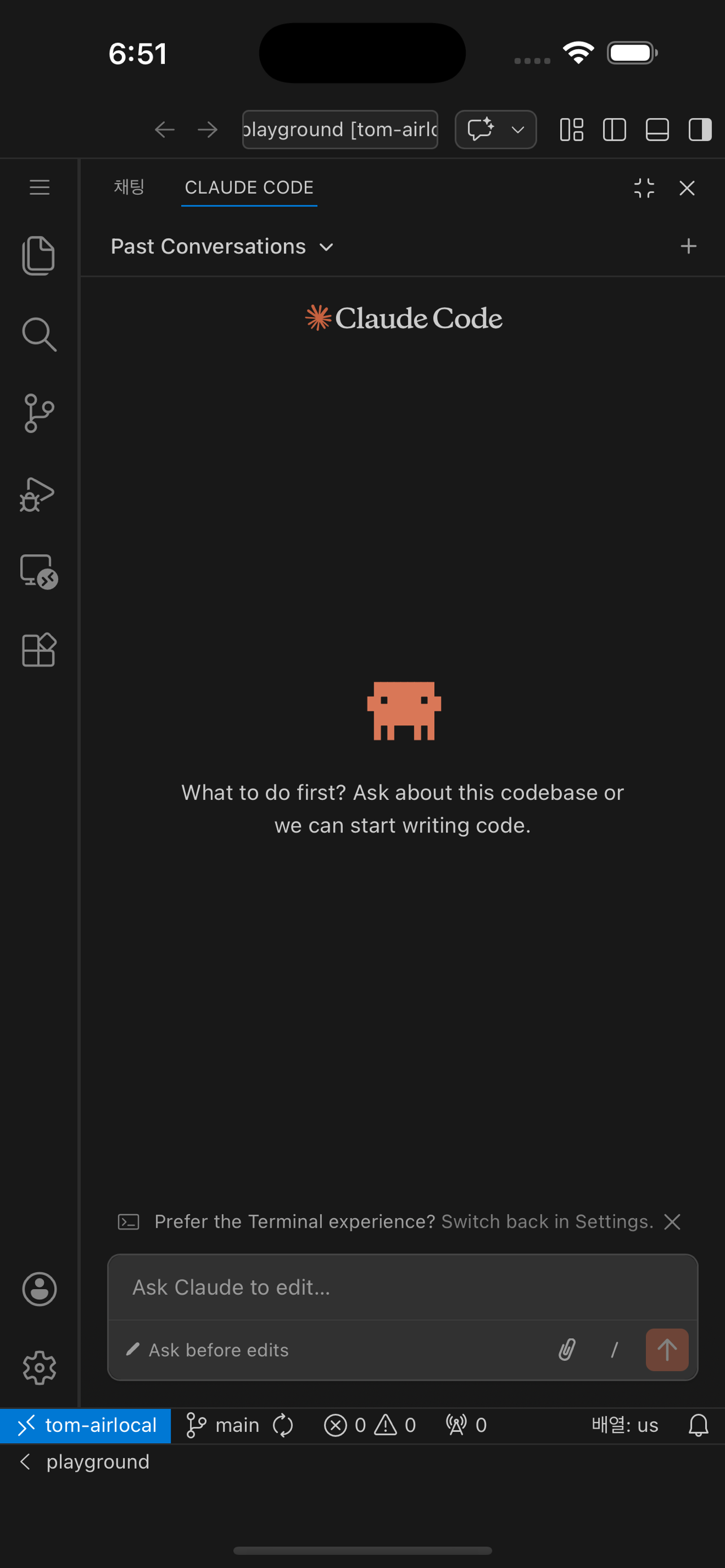Toggle the bottom panel visibility
725x1568 pixels.
pyautogui.click(x=657, y=130)
